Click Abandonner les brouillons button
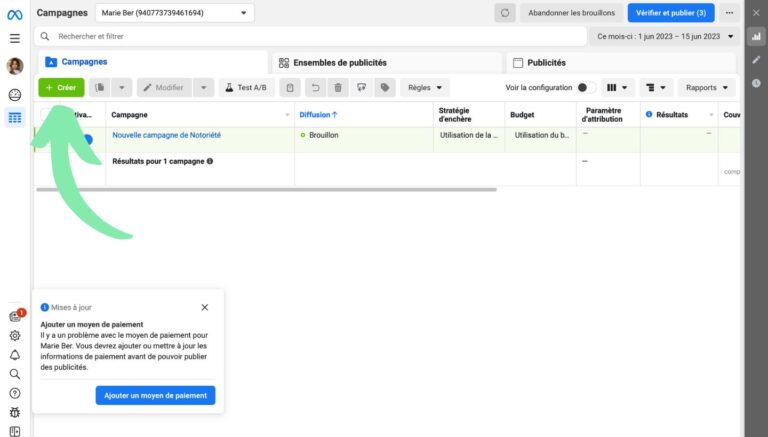768x437 pixels. (571, 13)
